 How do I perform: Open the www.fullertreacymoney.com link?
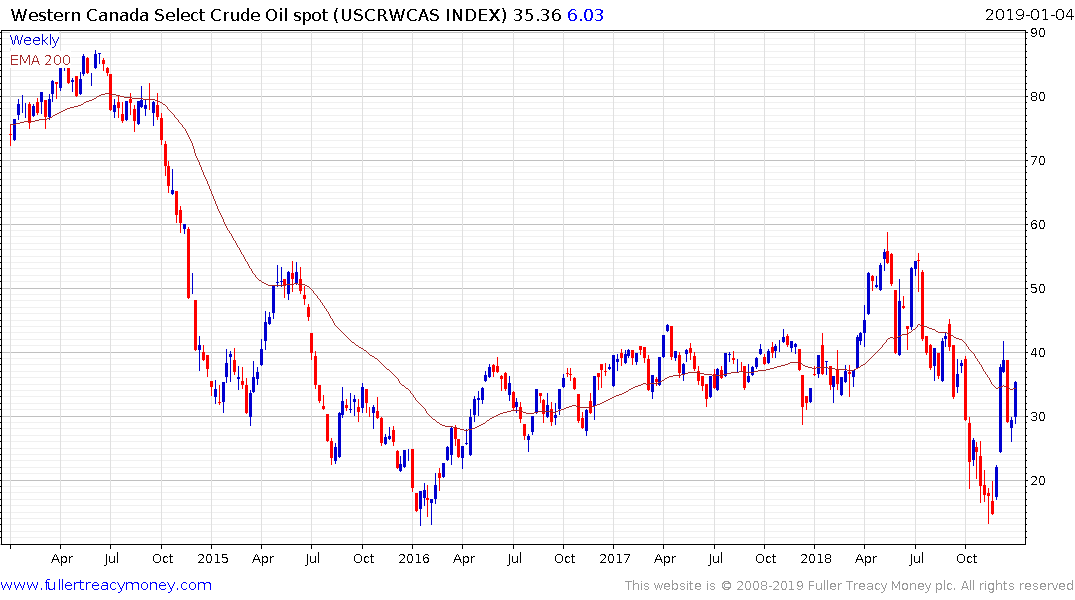click(x=106, y=585)
